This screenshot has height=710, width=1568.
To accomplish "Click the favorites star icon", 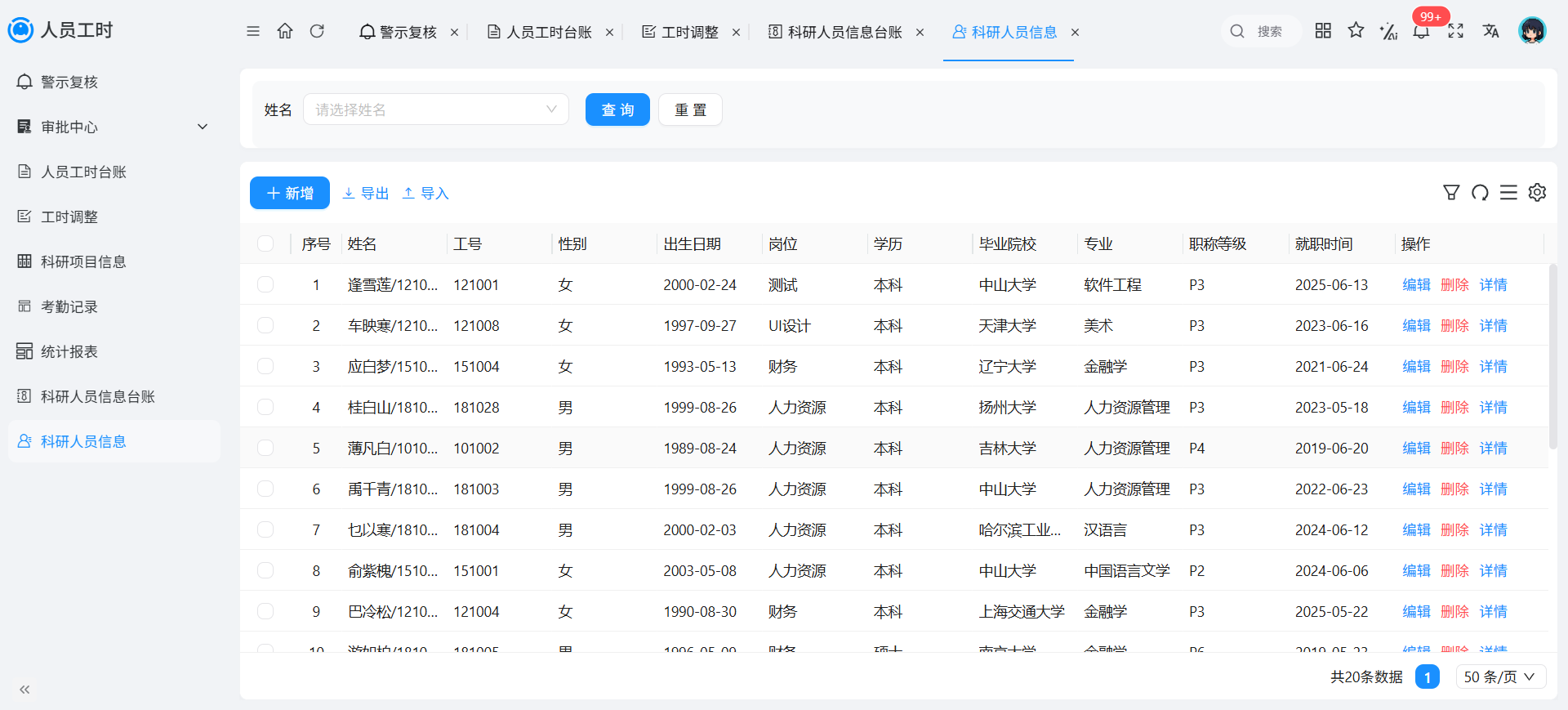I will (1356, 30).
